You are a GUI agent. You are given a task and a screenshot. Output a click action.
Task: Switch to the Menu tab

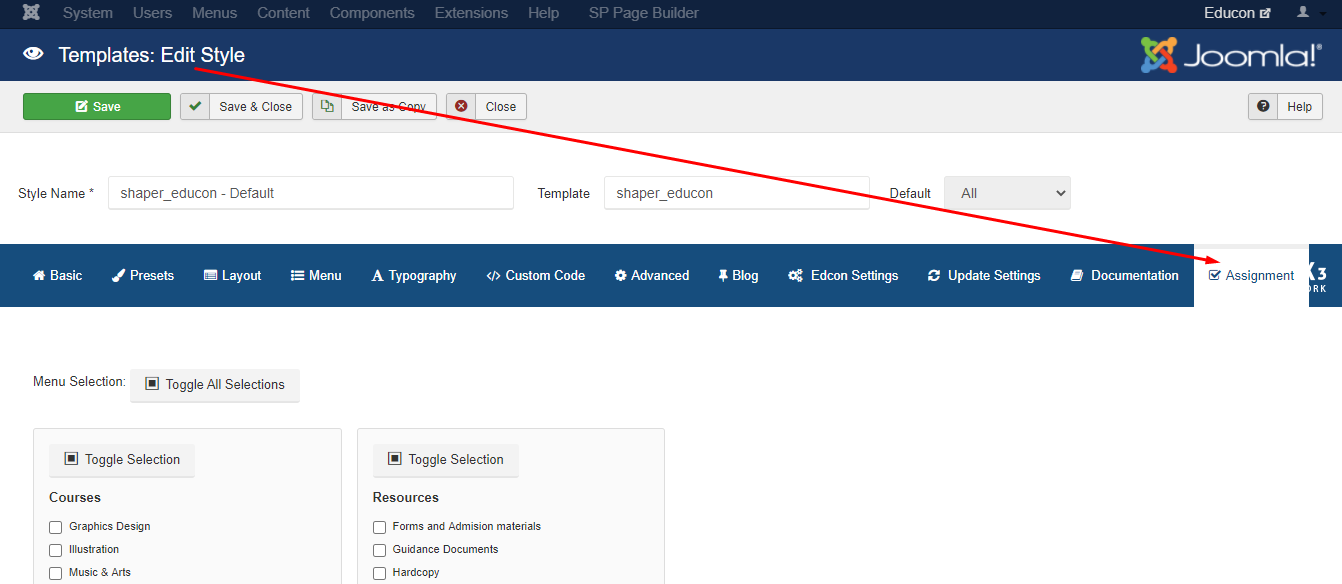coord(316,275)
